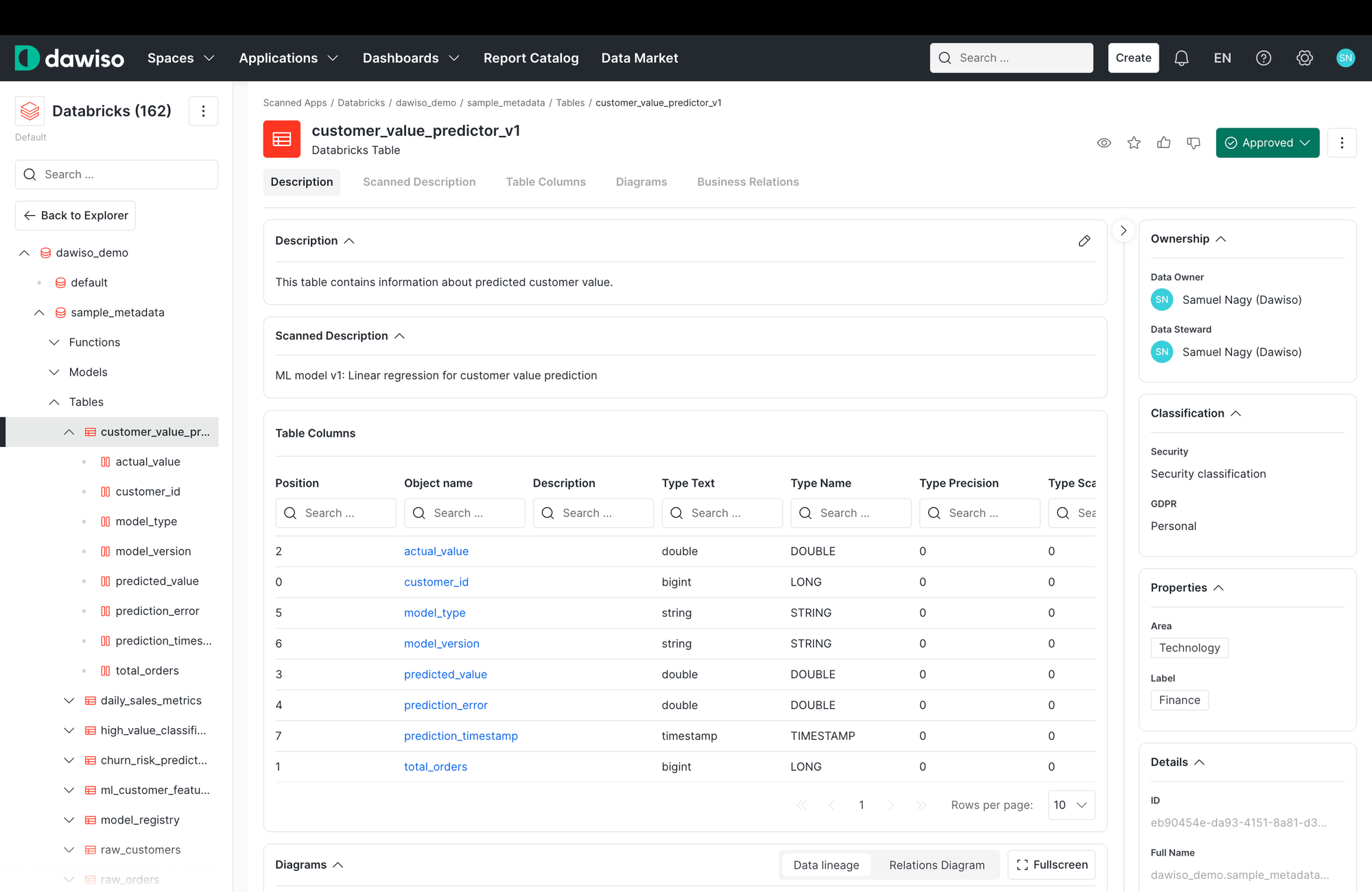Open Databricks three-dot menu in sidebar
The image size is (1372, 892).
click(203, 111)
